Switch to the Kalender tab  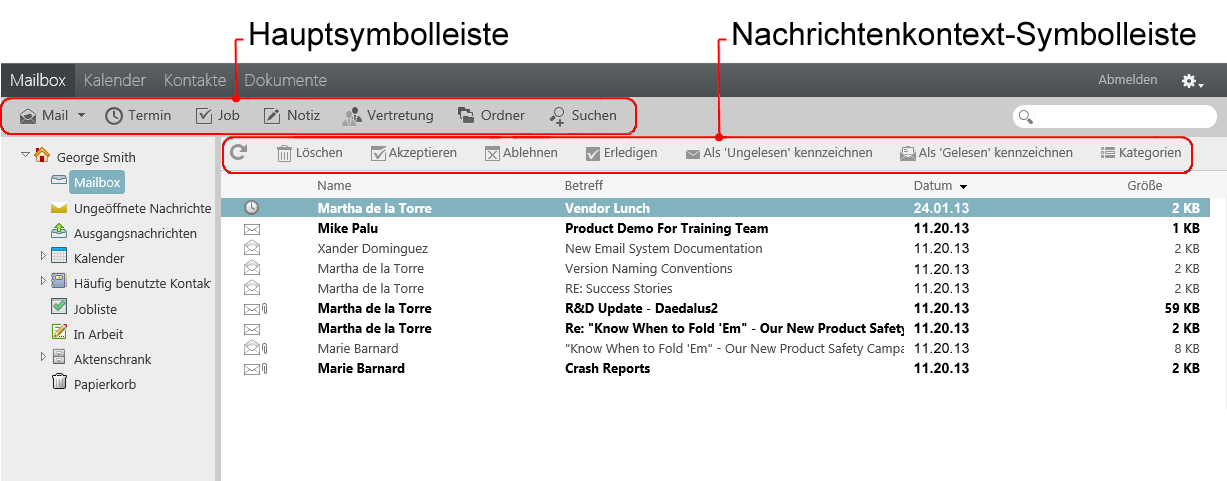click(x=115, y=80)
